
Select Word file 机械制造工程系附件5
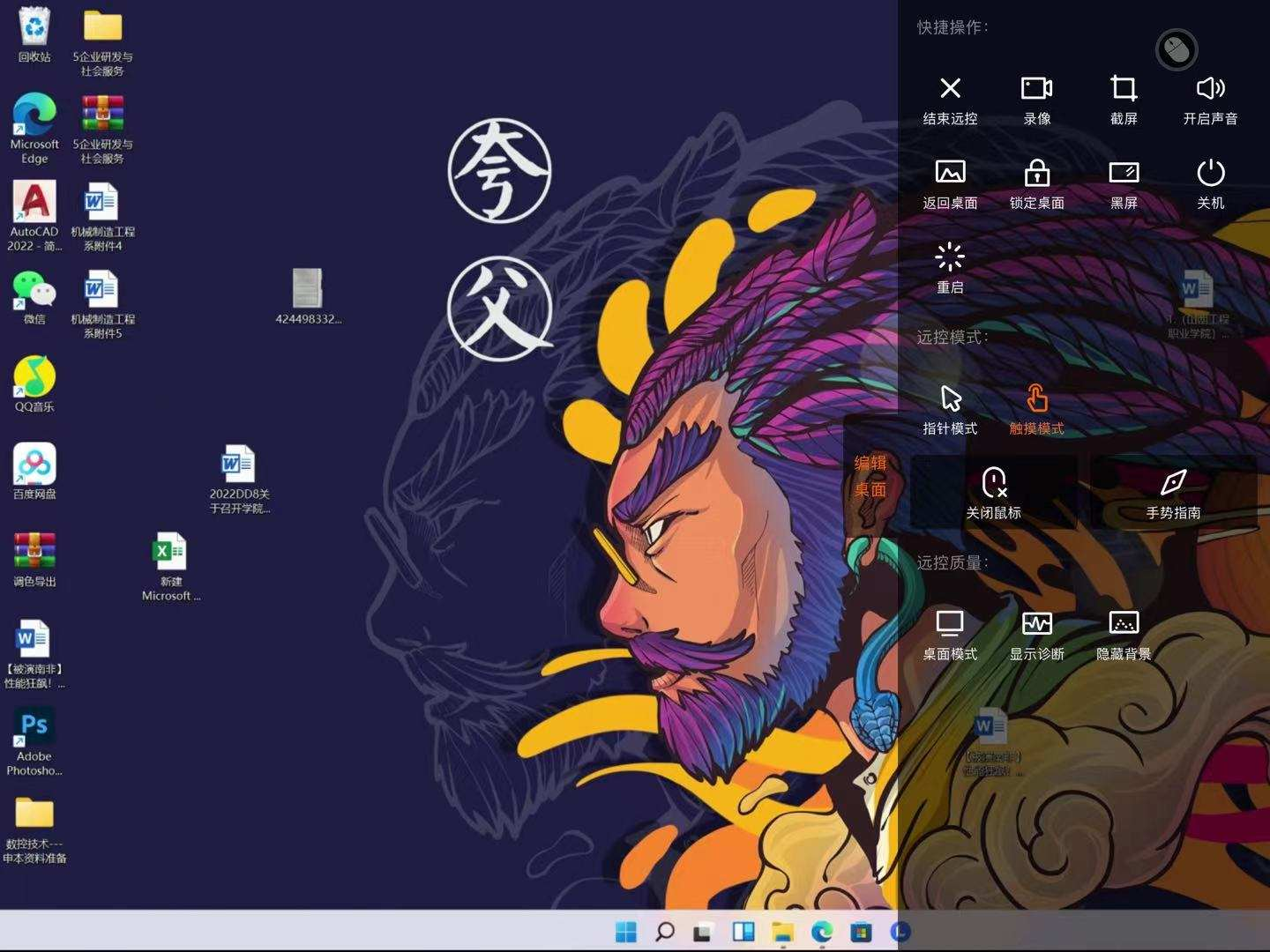pyautogui.click(x=102, y=303)
